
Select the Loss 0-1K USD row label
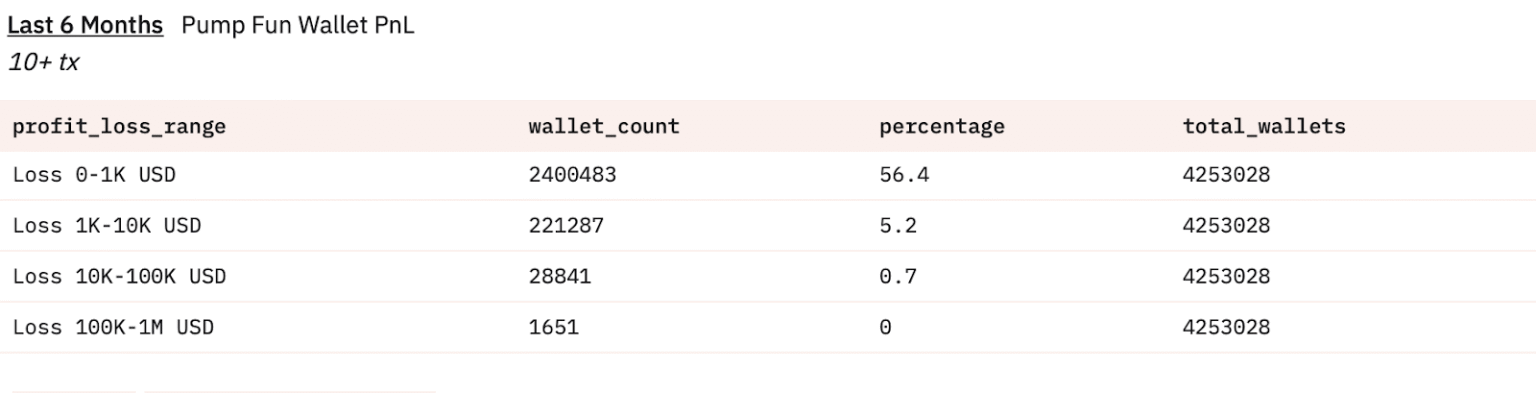94,175
